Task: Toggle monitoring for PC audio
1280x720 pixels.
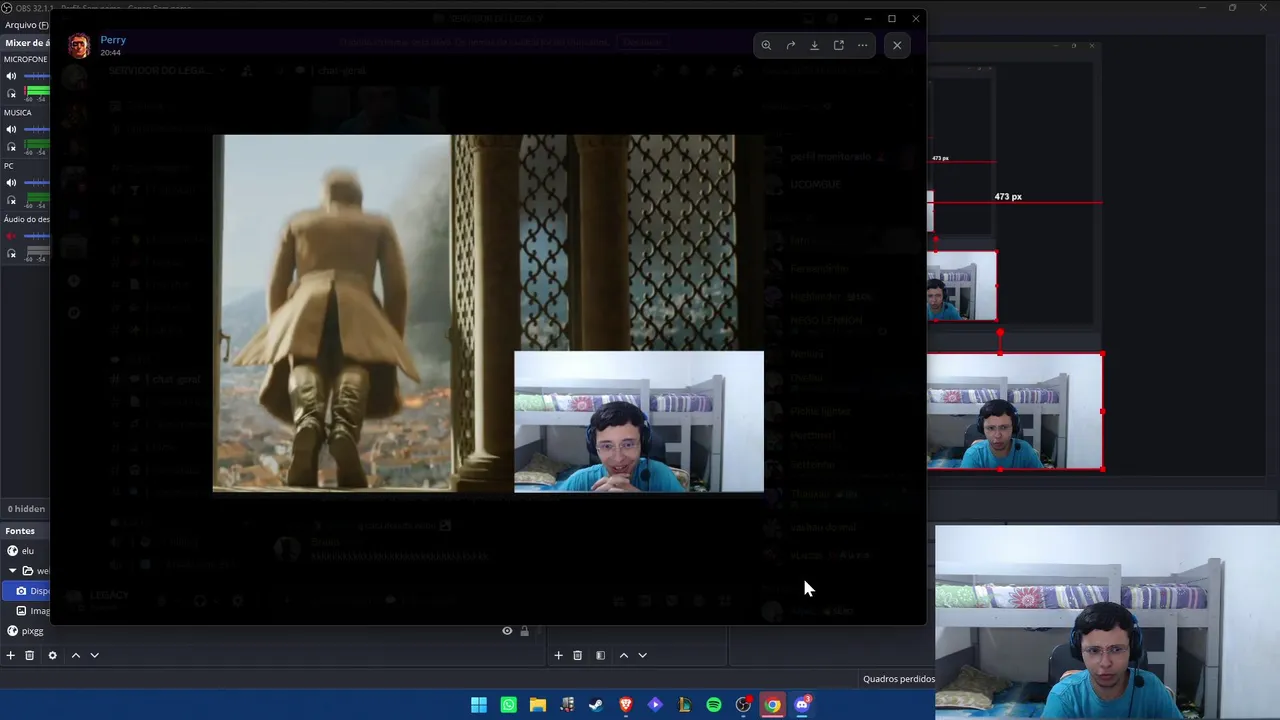Action: [12, 200]
